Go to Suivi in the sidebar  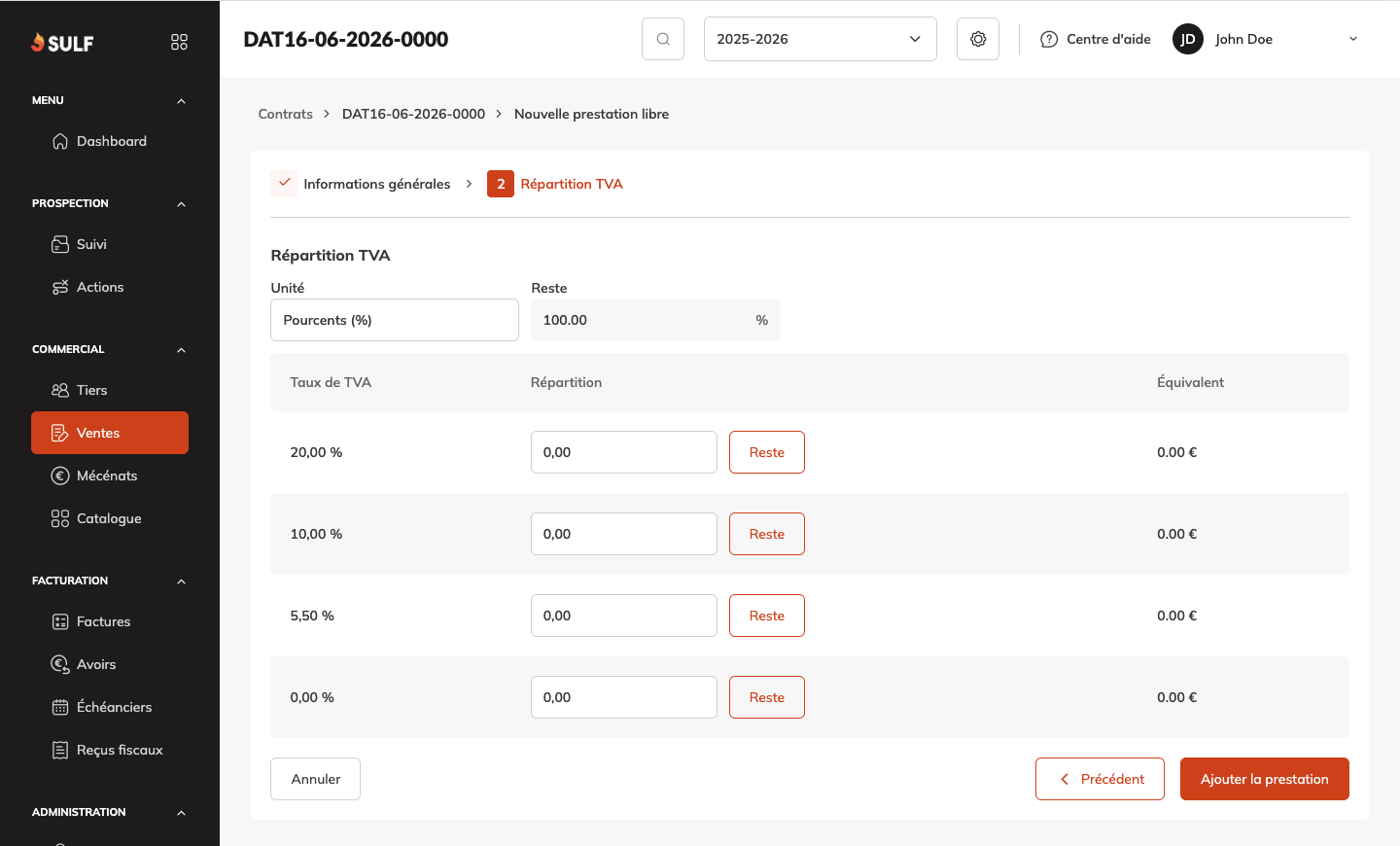click(x=110, y=244)
